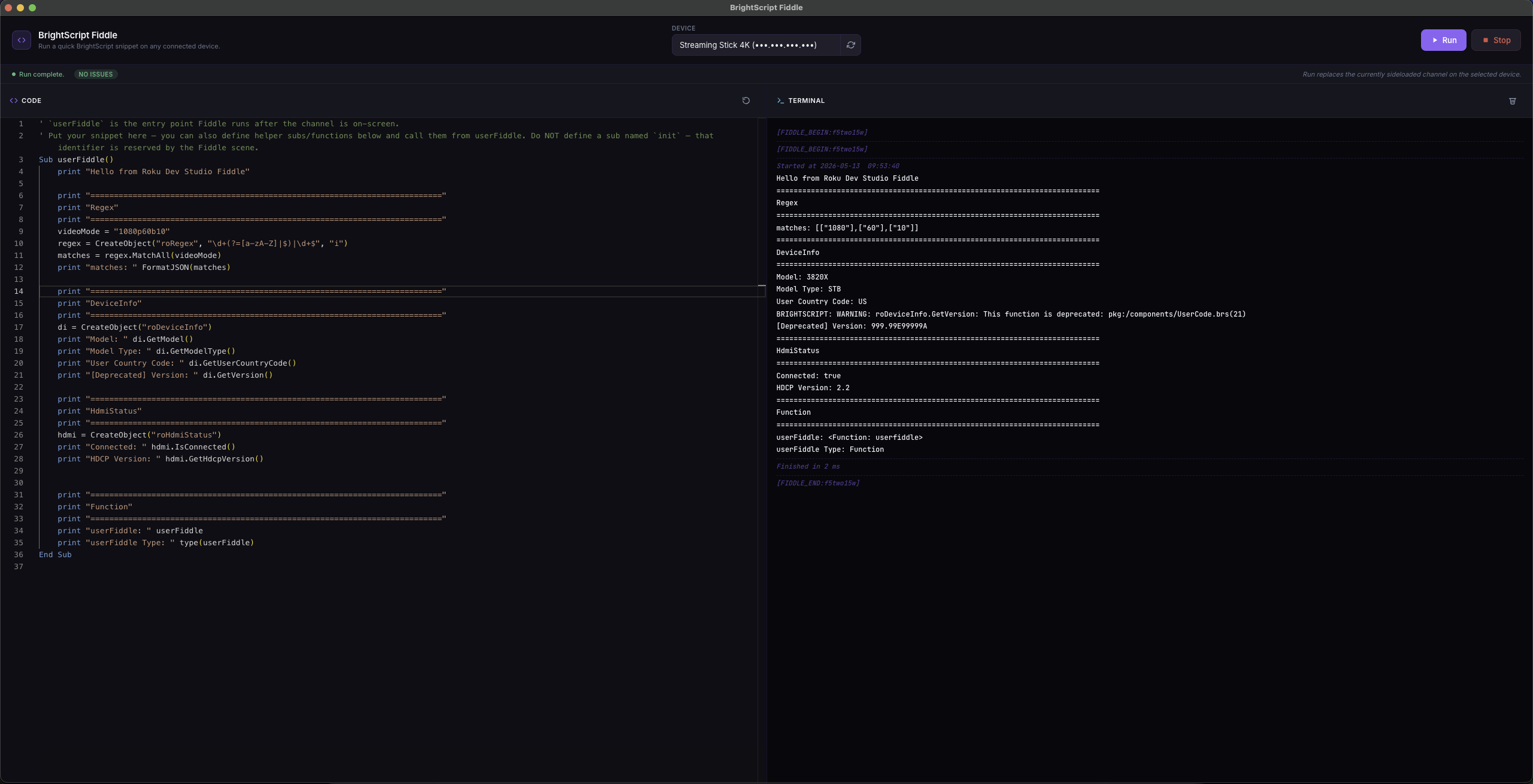Reset code to default icon

[x=746, y=101]
